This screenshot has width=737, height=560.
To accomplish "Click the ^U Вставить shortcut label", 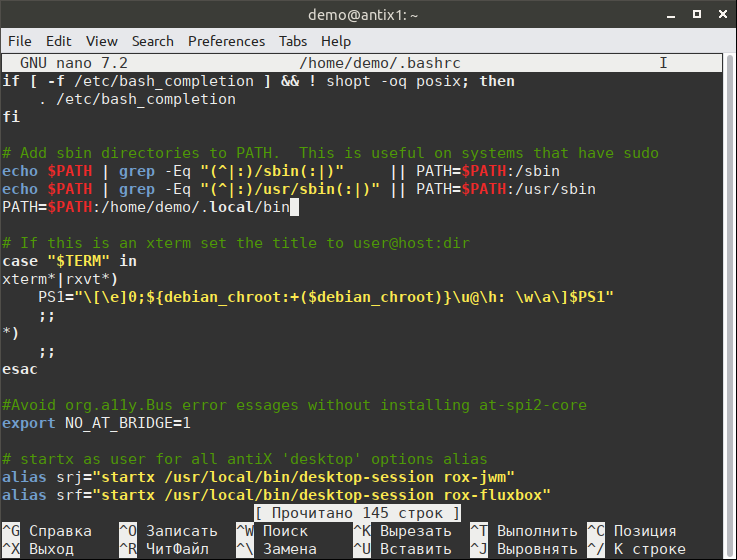I will pos(402,549).
